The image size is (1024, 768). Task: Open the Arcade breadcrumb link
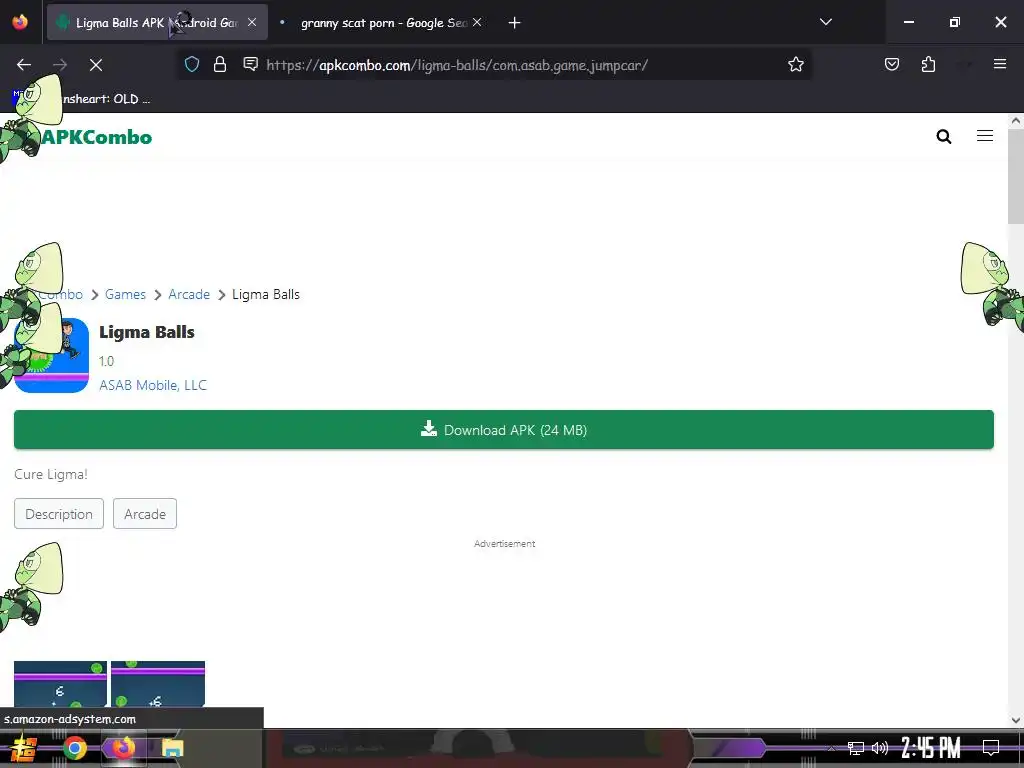click(x=189, y=295)
